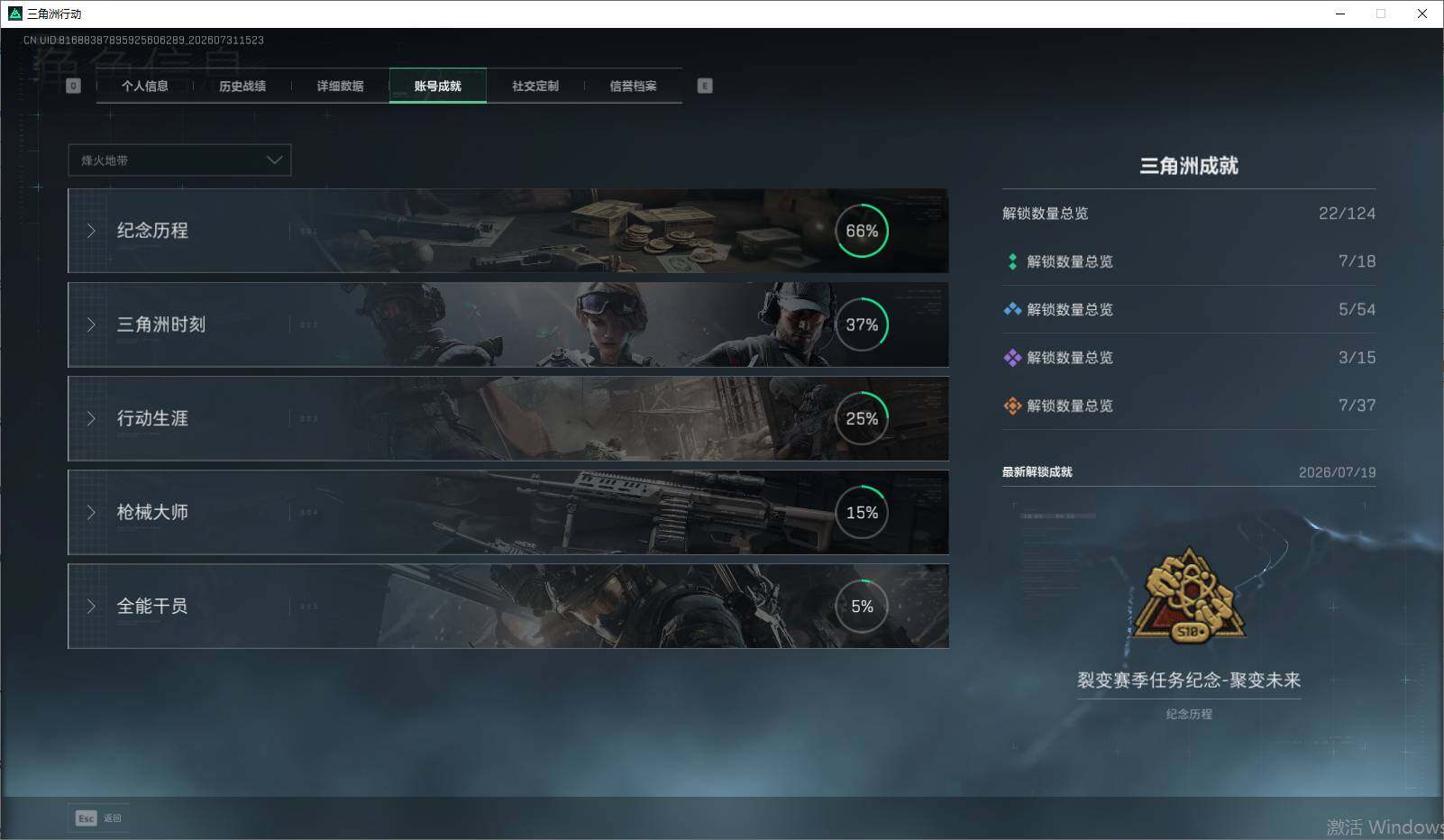Click the 三角洲行动 app icon in title bar
The image size is (1444, 840).
[x=14, y=14]
